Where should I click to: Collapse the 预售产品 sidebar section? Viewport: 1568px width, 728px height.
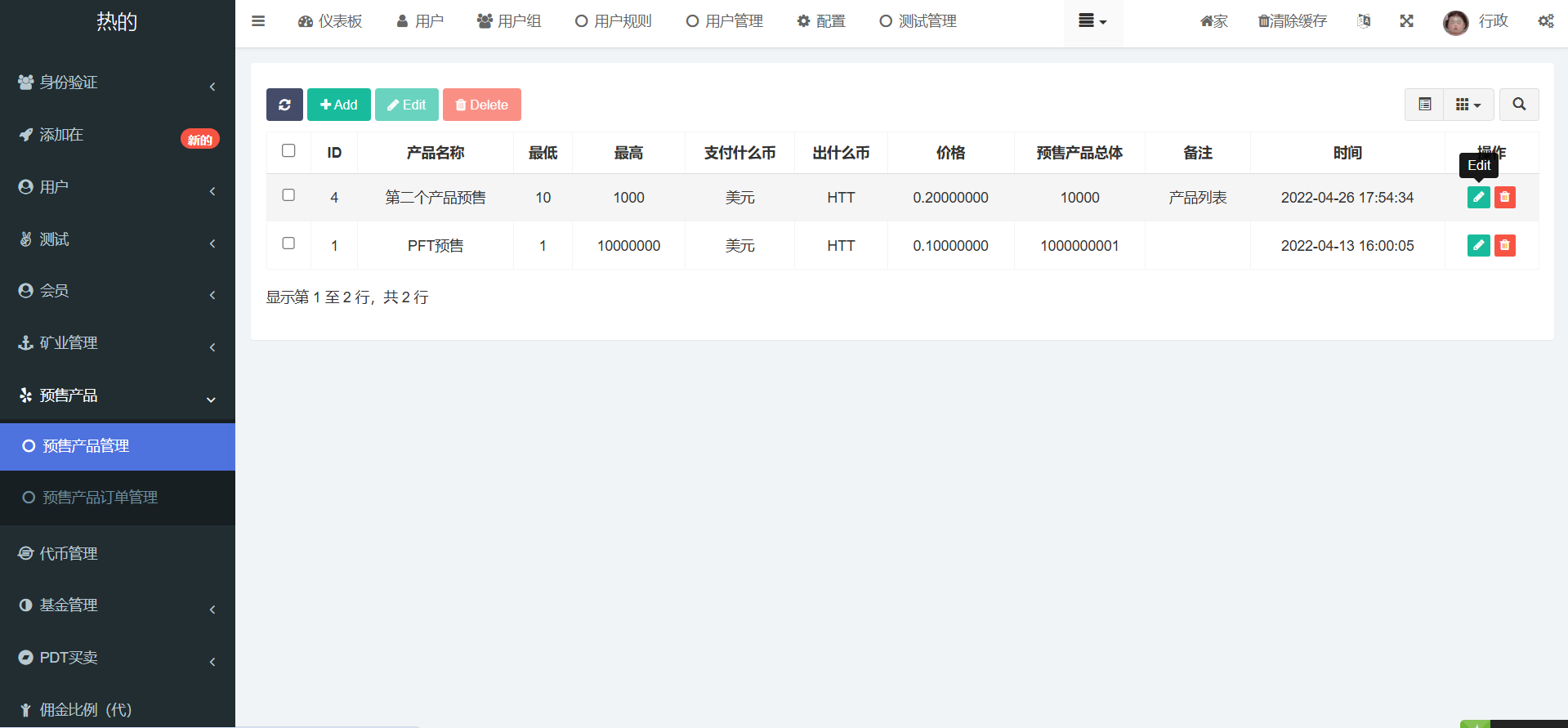pos(117,395)
